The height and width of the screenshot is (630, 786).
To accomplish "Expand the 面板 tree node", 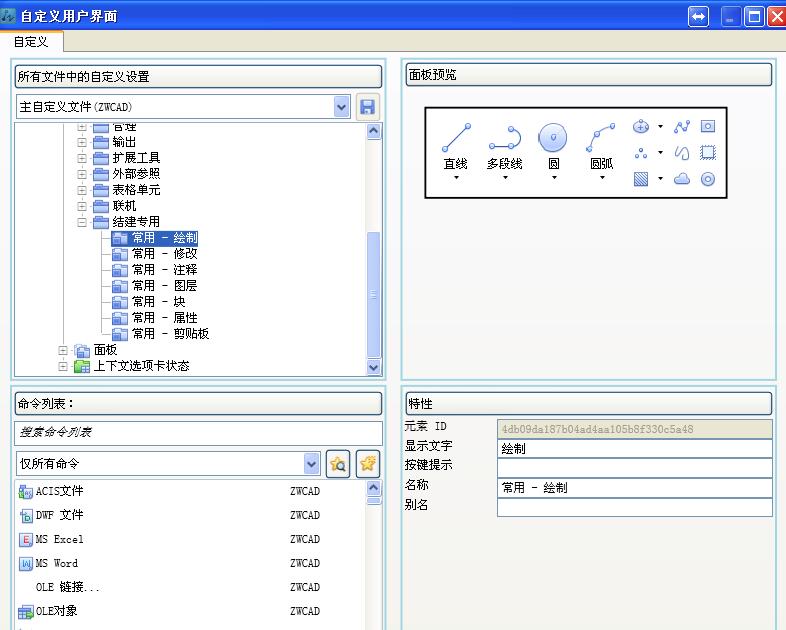I will [x=64, y=350].
